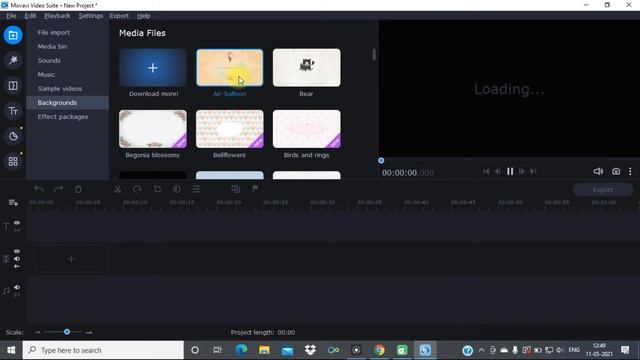Open Dropbox from taskbar
Image resolution: width=640 pixels, height=360 pixels.
tap(310, 350)
